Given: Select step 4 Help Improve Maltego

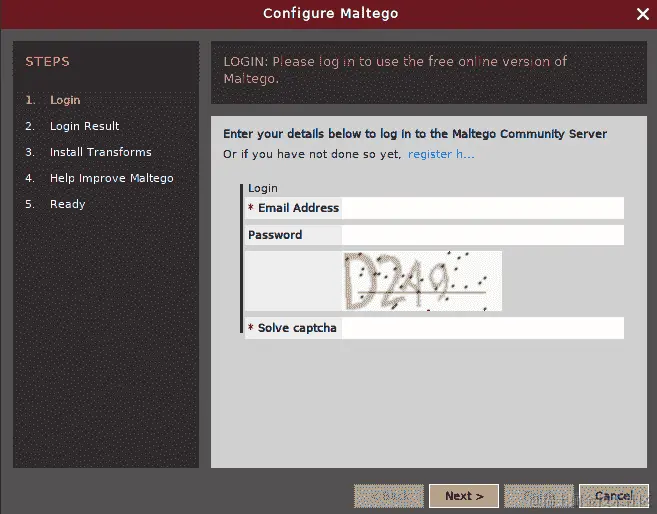Looking at the screenshot, I should point(99,178).
